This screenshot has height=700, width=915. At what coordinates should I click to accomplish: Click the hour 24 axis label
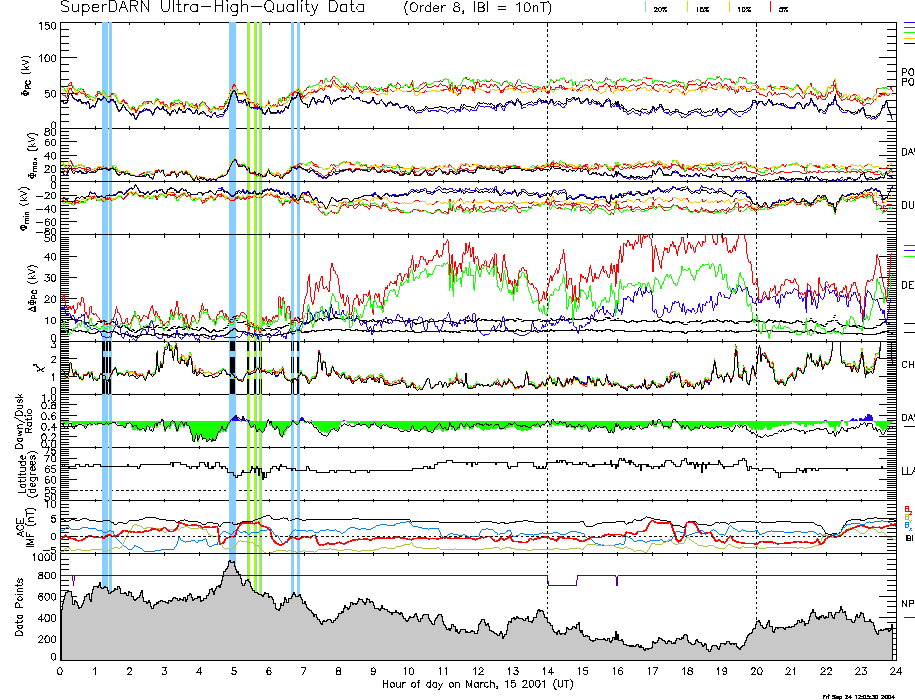894,671
